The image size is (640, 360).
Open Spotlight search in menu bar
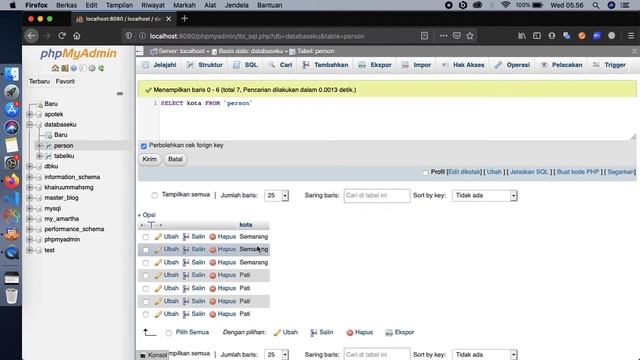[x=596, y=5]
